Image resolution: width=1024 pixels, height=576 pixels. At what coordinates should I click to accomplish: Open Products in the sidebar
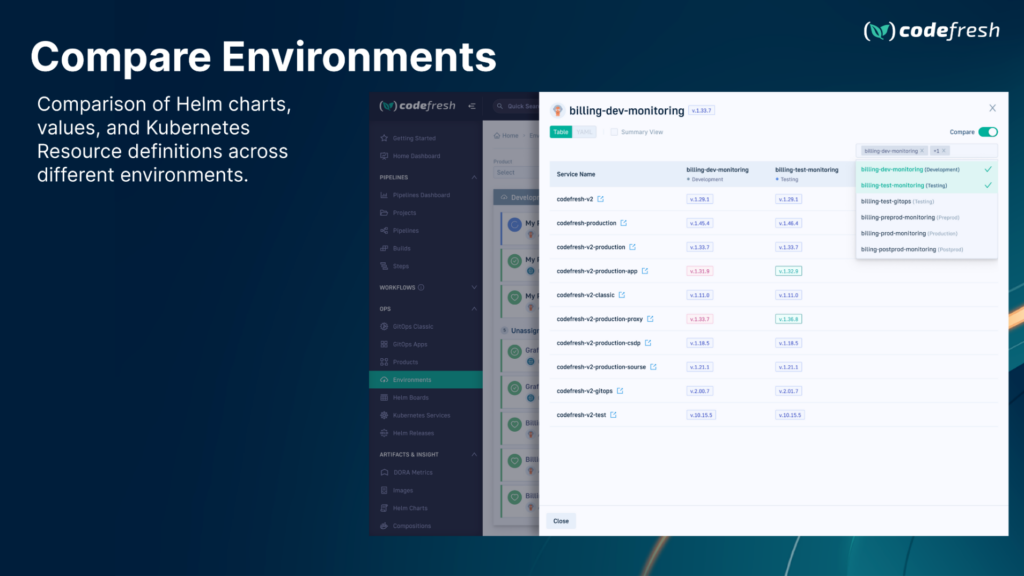(406, 362)
